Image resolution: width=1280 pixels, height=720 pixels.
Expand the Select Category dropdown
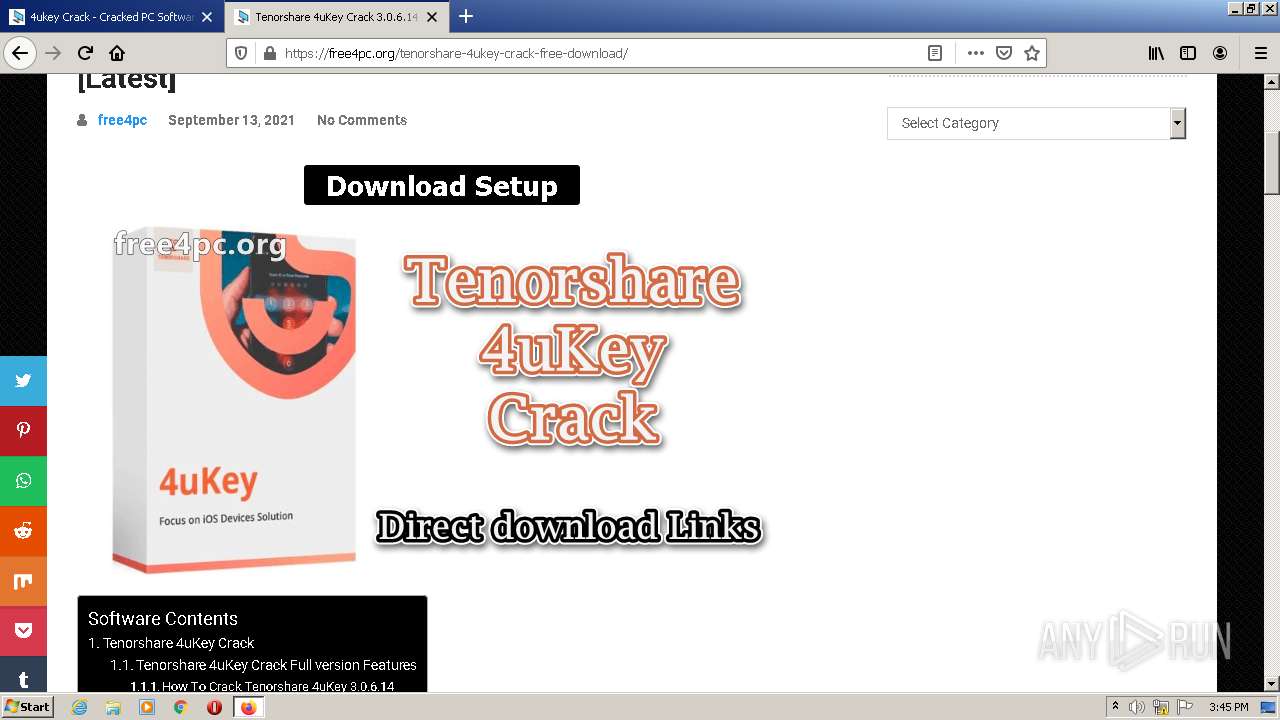(1036, 123)
